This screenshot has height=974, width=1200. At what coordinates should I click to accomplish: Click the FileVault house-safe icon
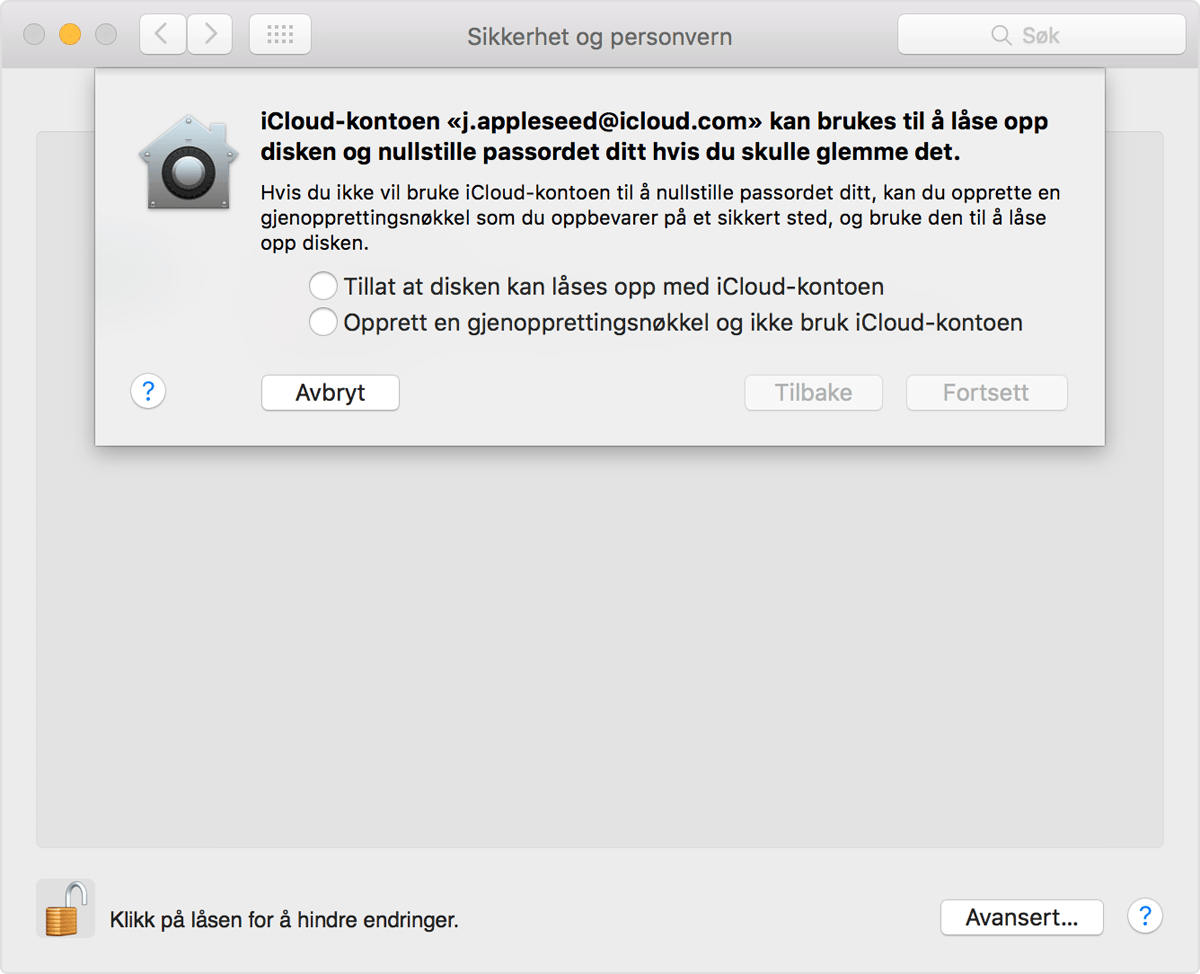click(188, 162)
